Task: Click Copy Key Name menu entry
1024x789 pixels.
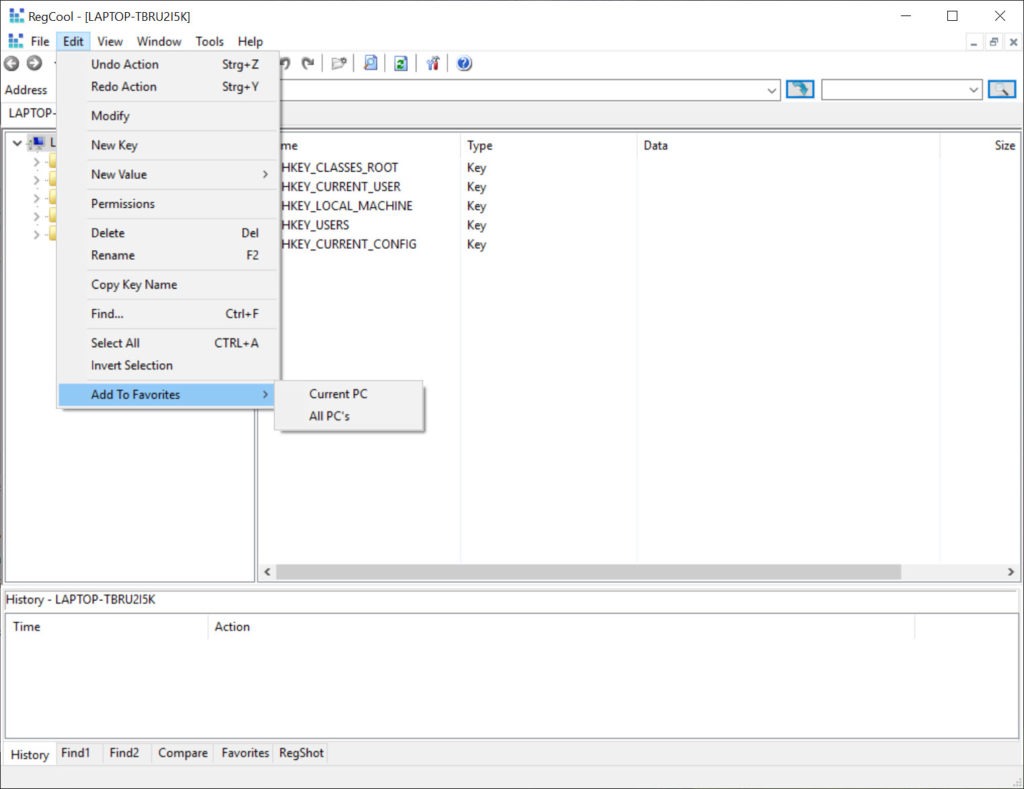Action: tap(134, 285)
